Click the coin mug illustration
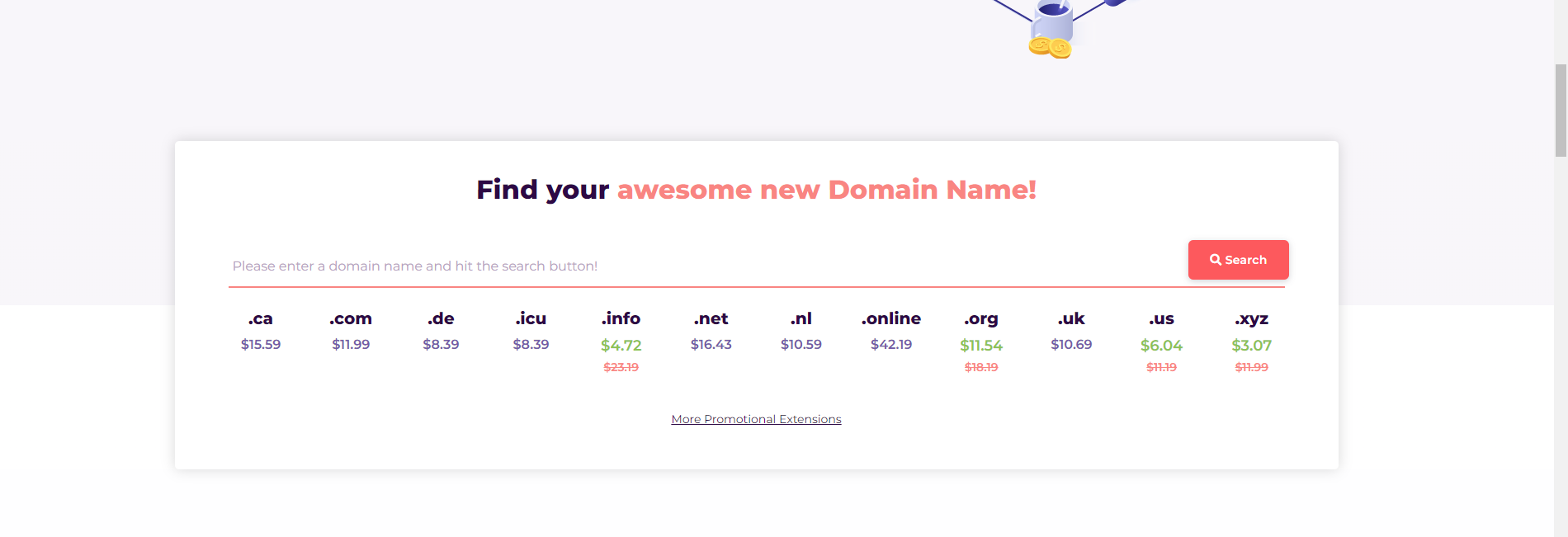The image size is (1568, 537). (x=1051, y=30)
